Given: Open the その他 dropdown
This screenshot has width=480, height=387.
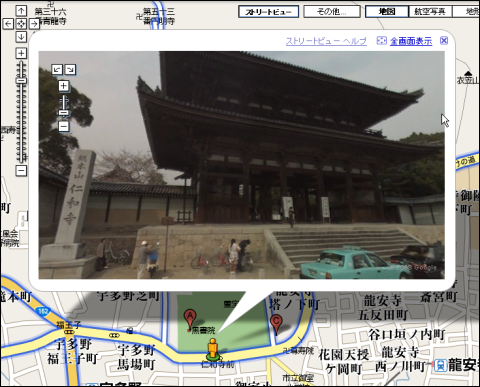Looking at the screenshot, I should [332, 12].
